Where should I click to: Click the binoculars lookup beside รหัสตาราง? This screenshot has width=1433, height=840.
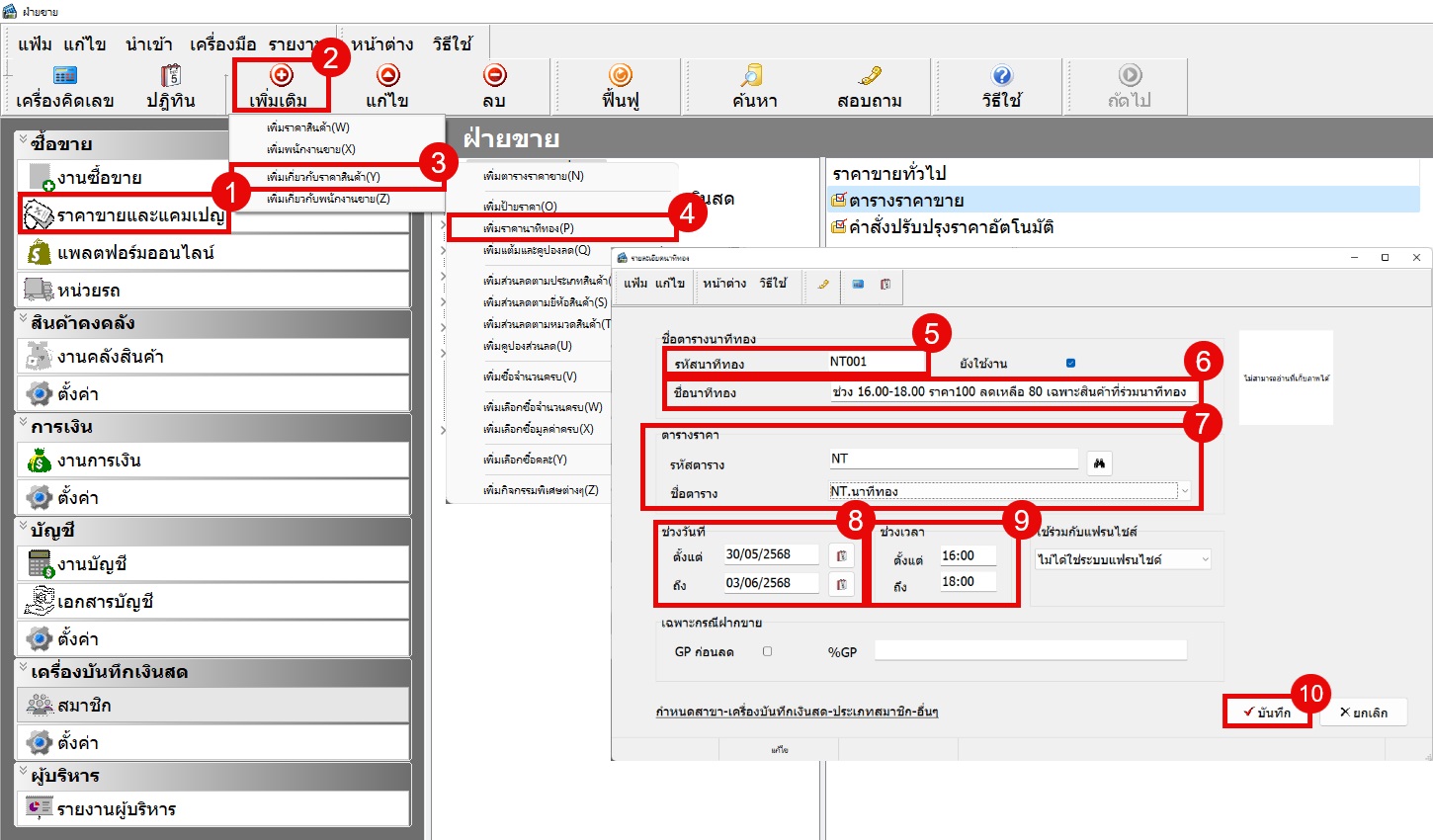click(1099, 462)
